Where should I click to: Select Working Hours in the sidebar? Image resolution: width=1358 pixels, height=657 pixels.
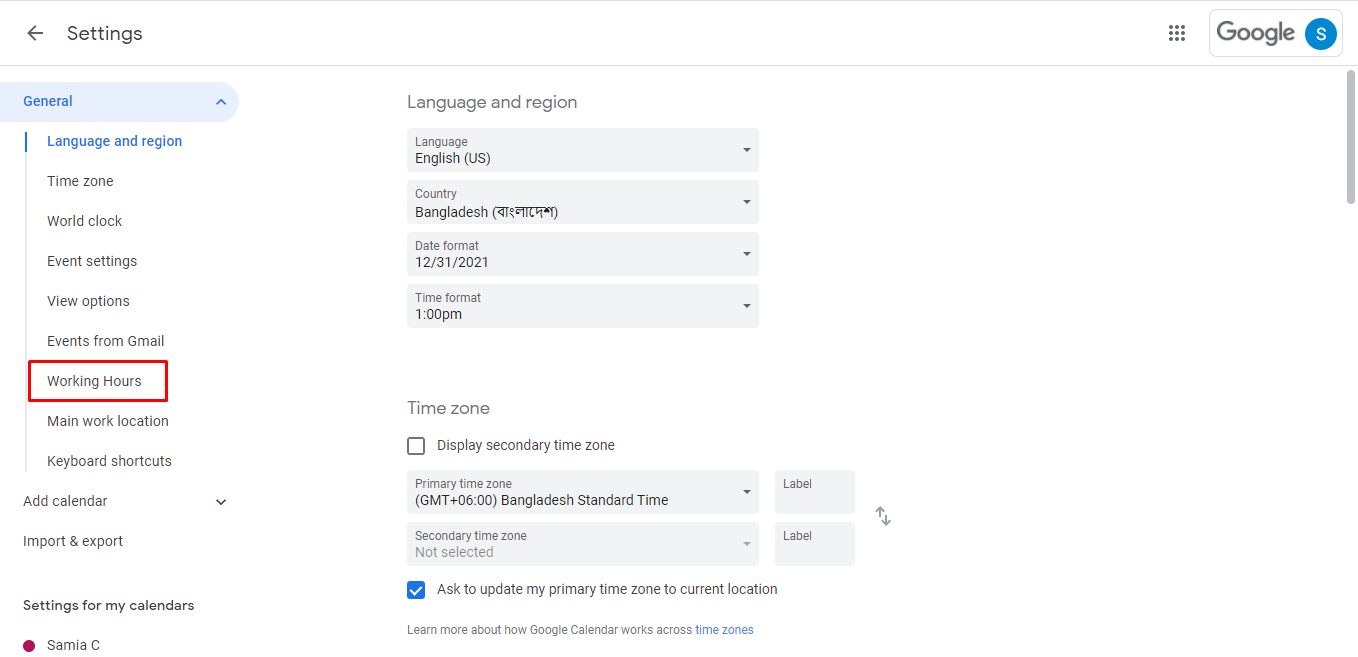tap(97, 380)
